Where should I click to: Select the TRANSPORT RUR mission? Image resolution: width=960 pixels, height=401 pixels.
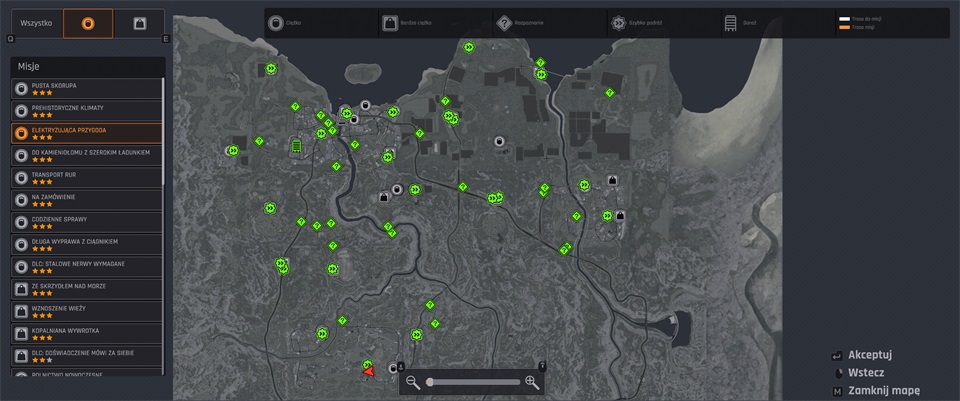tap(87, 178)
